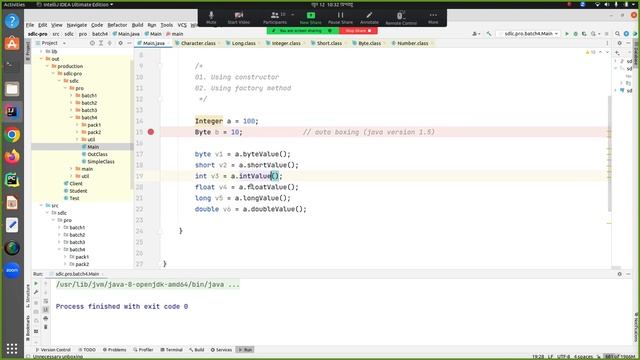
Task: Open the Build menu
Action: (x=138, y=25)
